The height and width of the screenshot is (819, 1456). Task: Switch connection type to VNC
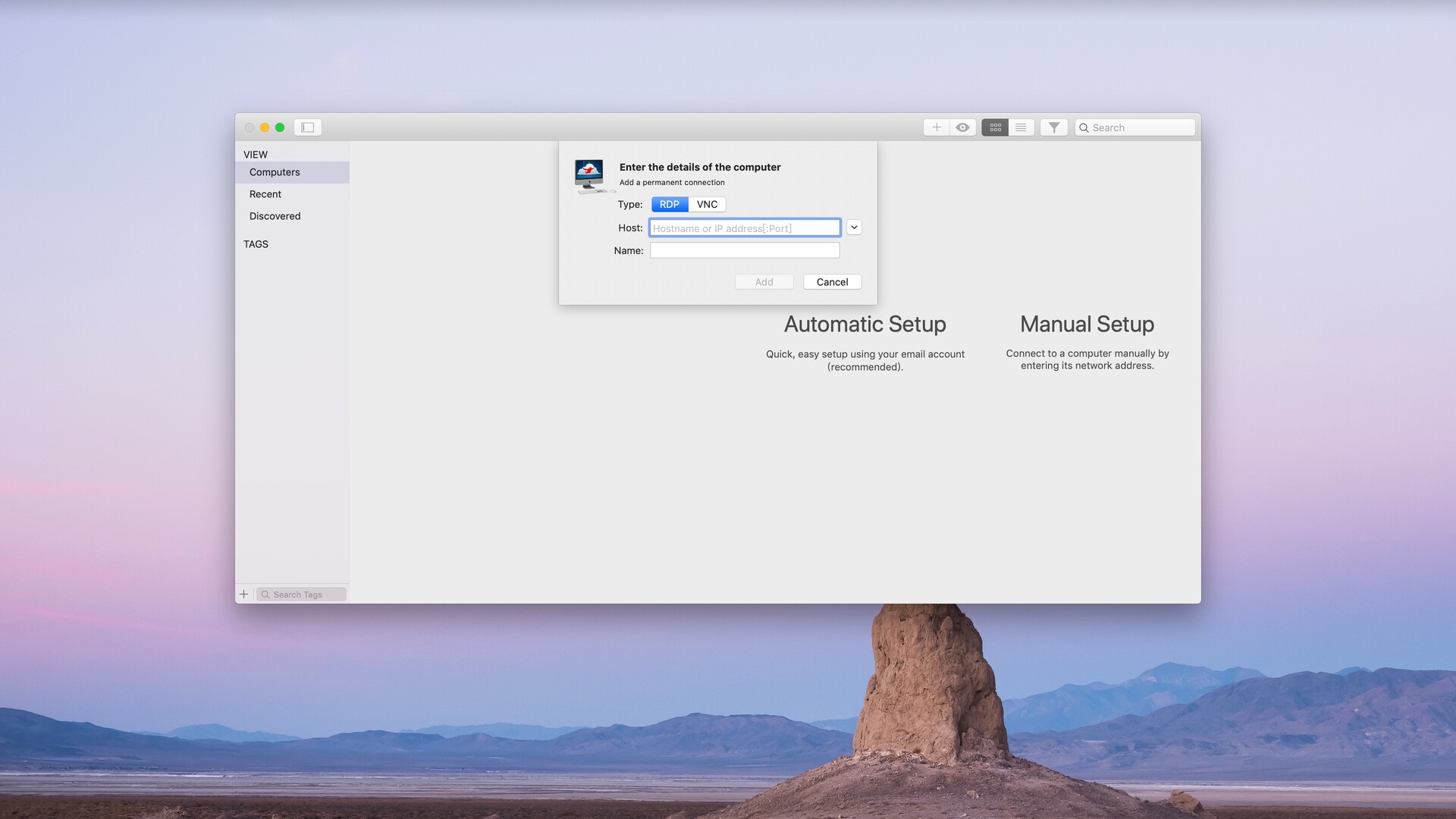pos(707,204)
